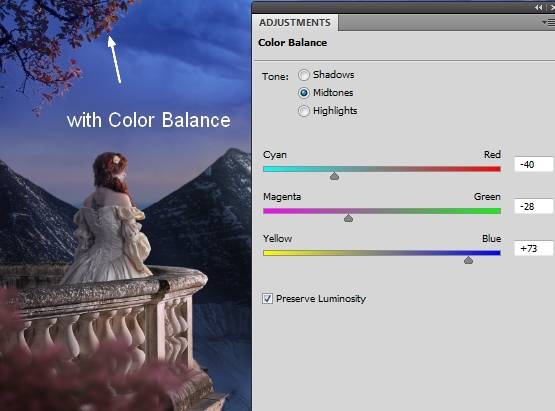The height and width of the screenshot is (411, 555).
Task: Click the Yellow-Blue slider handle
Action: click(468, 260)
